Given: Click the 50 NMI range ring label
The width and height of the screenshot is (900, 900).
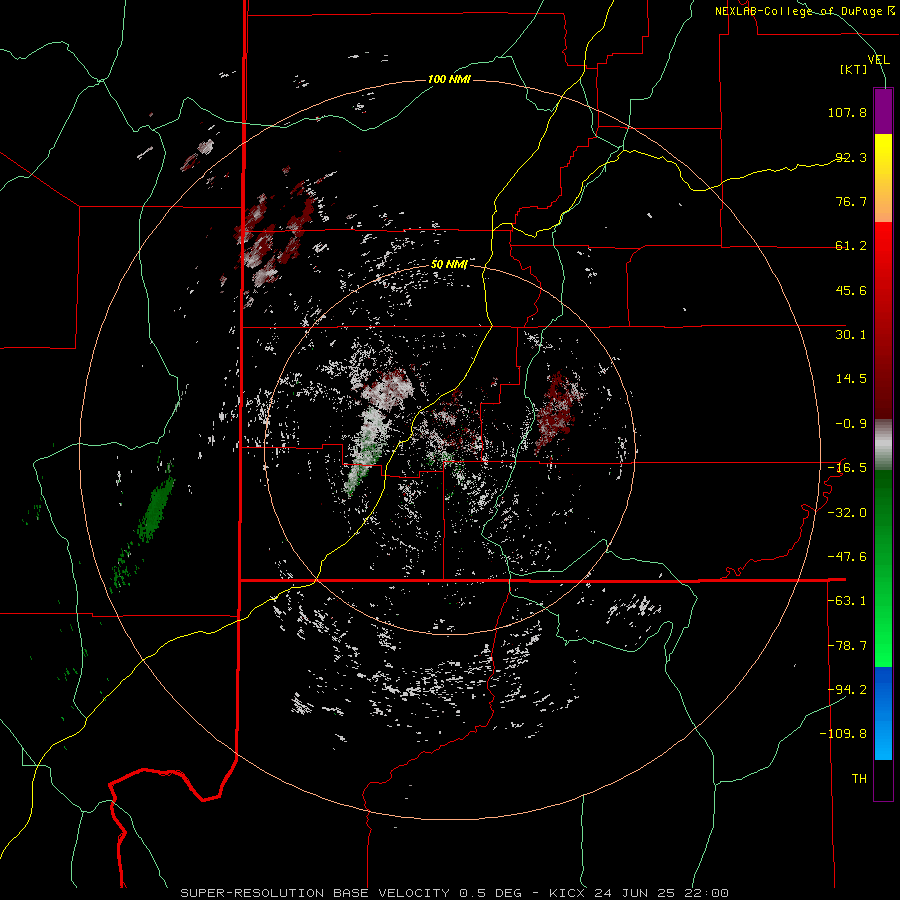Looking at the screenshot, I should coord(449,265).
